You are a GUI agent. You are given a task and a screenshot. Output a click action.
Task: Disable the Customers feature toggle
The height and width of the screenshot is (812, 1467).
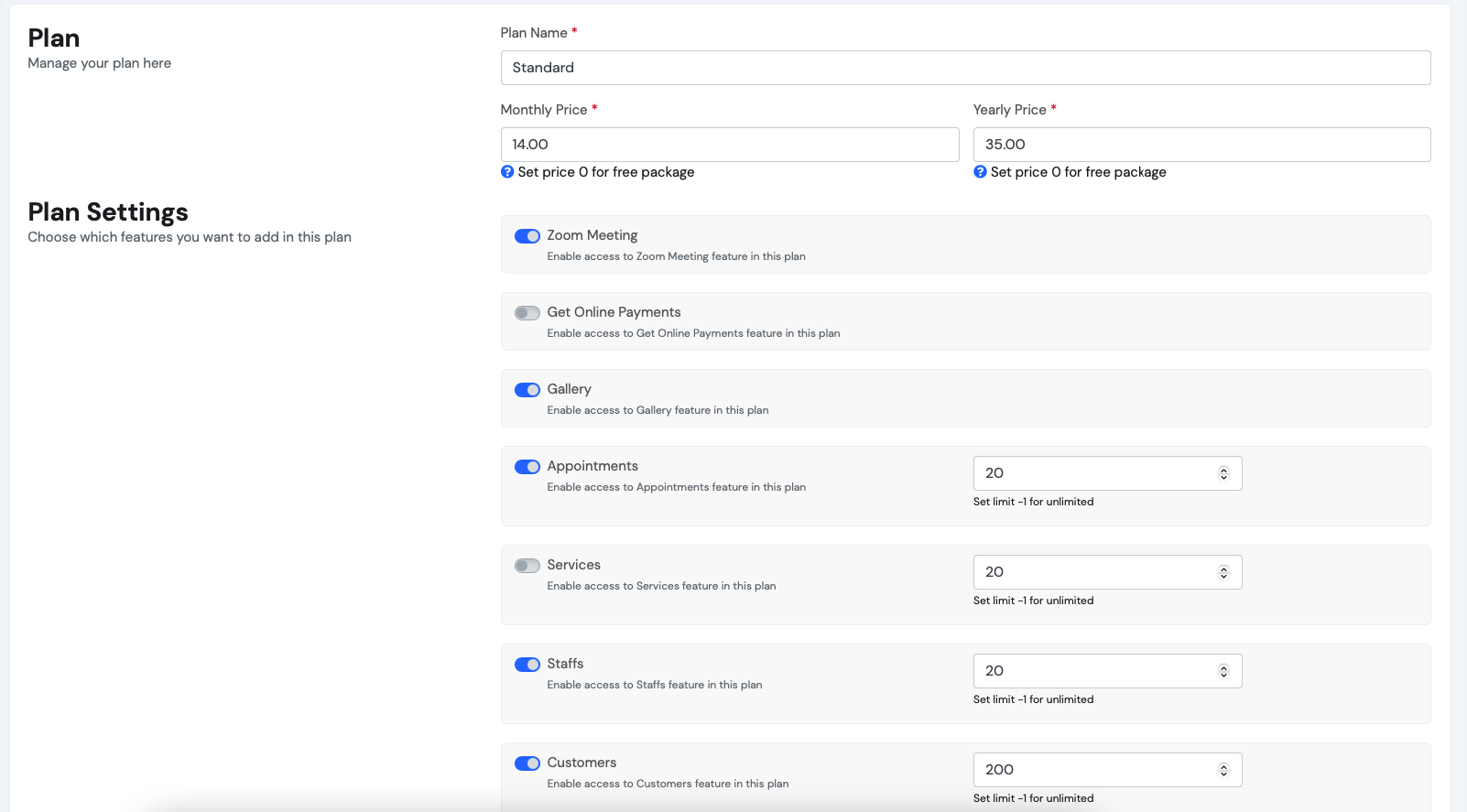[527, 763]
